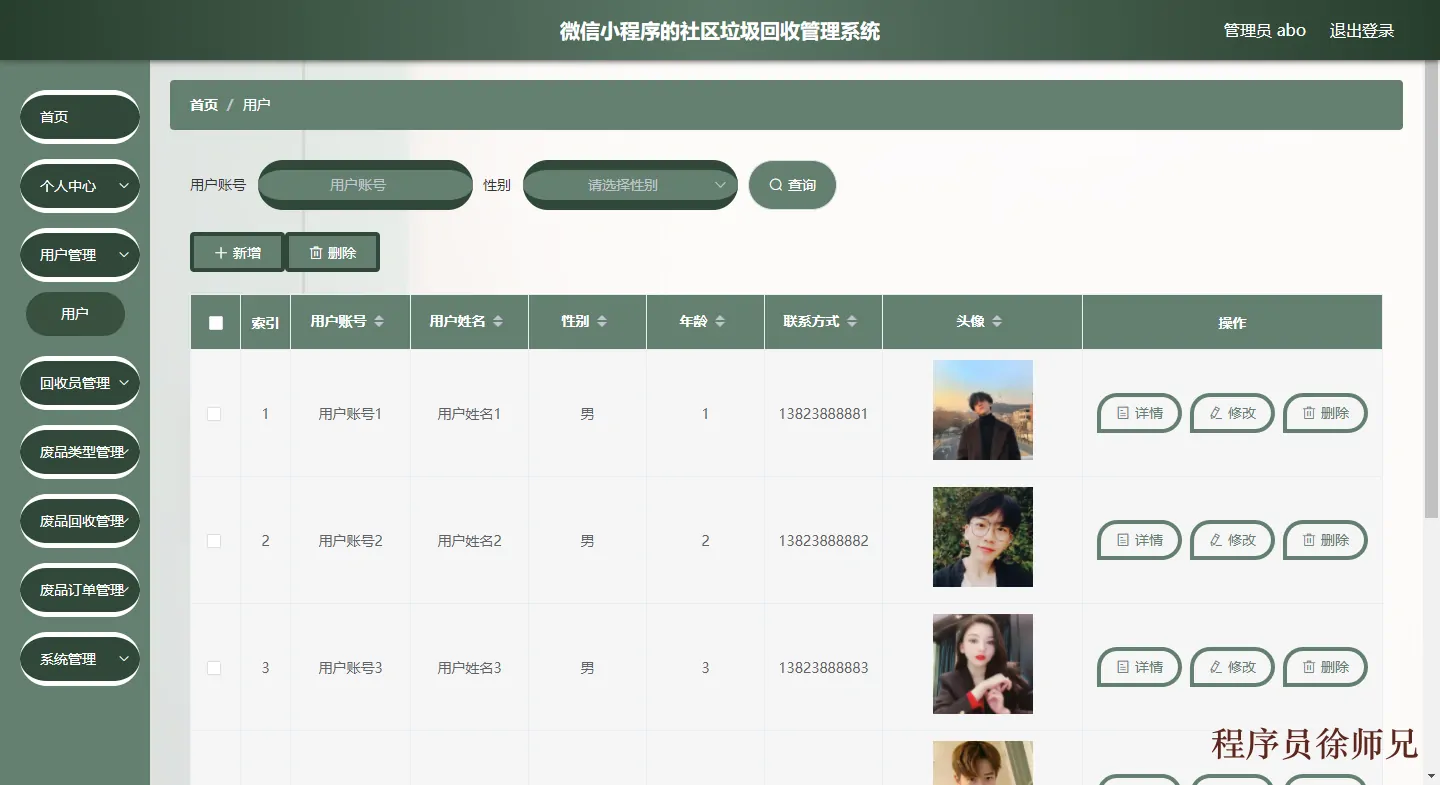1440x785 pixels.
Task: Open 详情 for 用户账号2 row
Action: coord(1140,540)
